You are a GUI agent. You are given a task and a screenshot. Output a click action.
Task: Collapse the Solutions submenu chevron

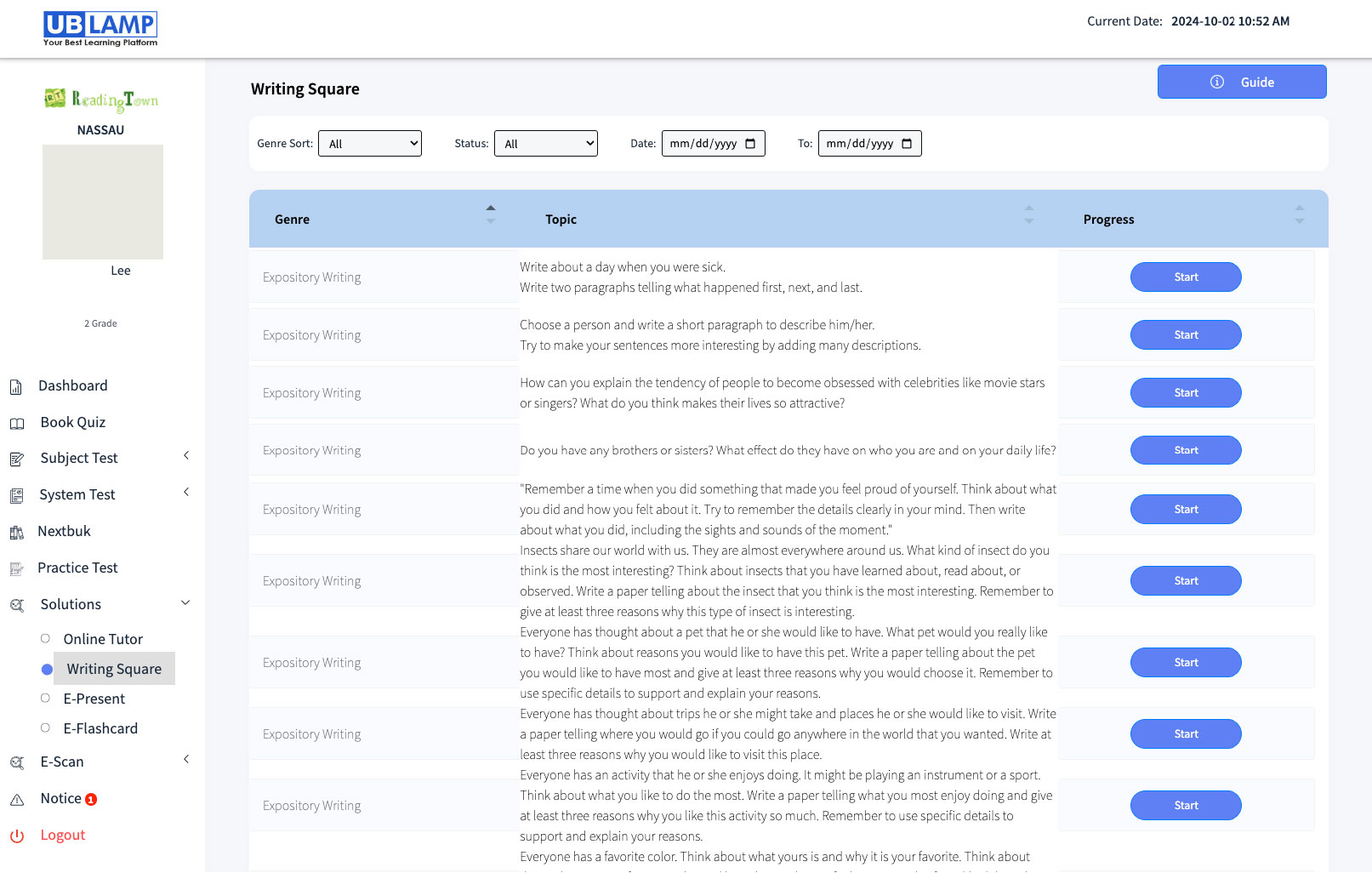[185, 603]
